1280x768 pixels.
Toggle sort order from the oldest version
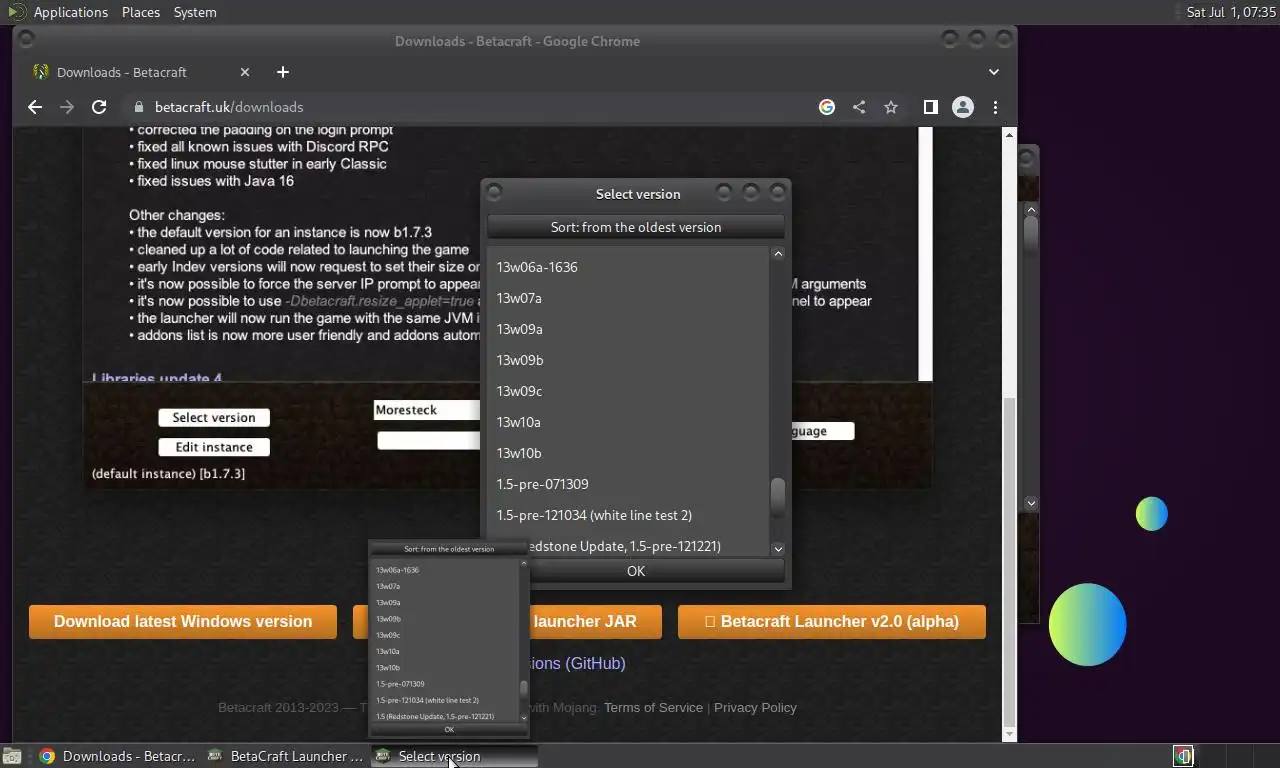pos(636,227)
